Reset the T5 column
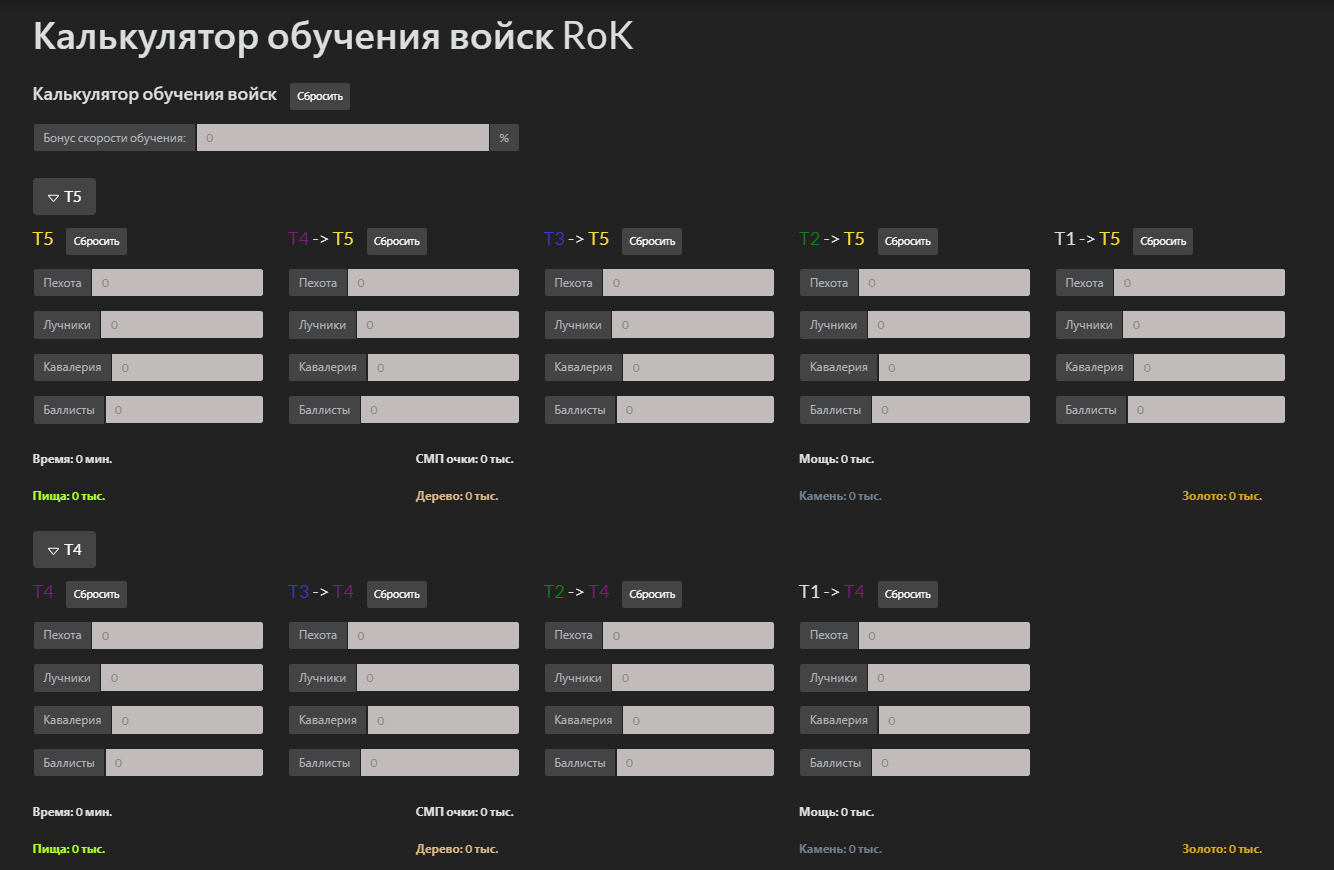 [96, 241]
